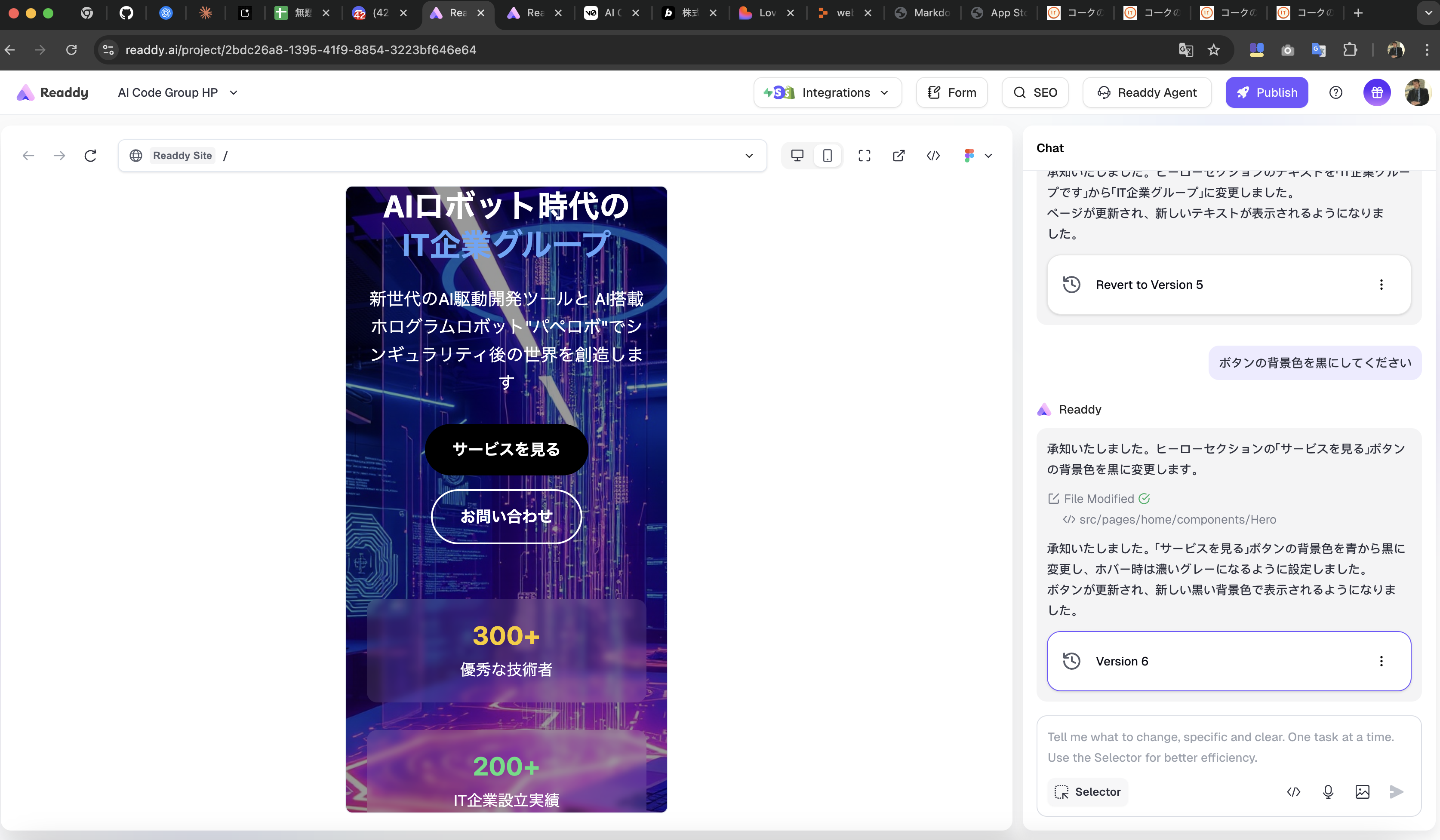1440x840 pixels.
Task: Switch preview to mobile view
Action: 828,155
